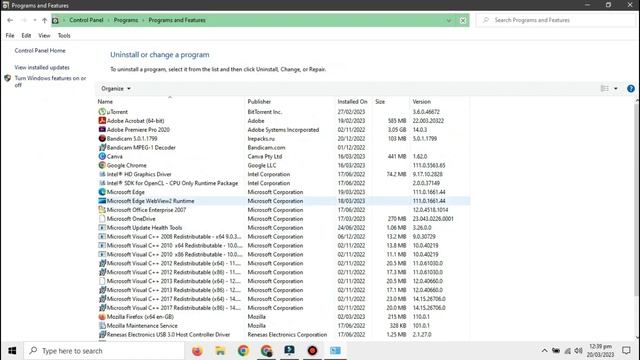Click the taskbar Type here to search box
The image size is (640, 360).
(104, 351)
